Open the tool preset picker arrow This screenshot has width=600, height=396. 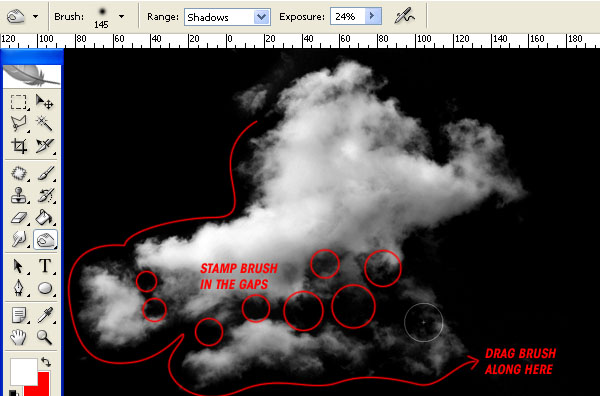pos(36,16)
